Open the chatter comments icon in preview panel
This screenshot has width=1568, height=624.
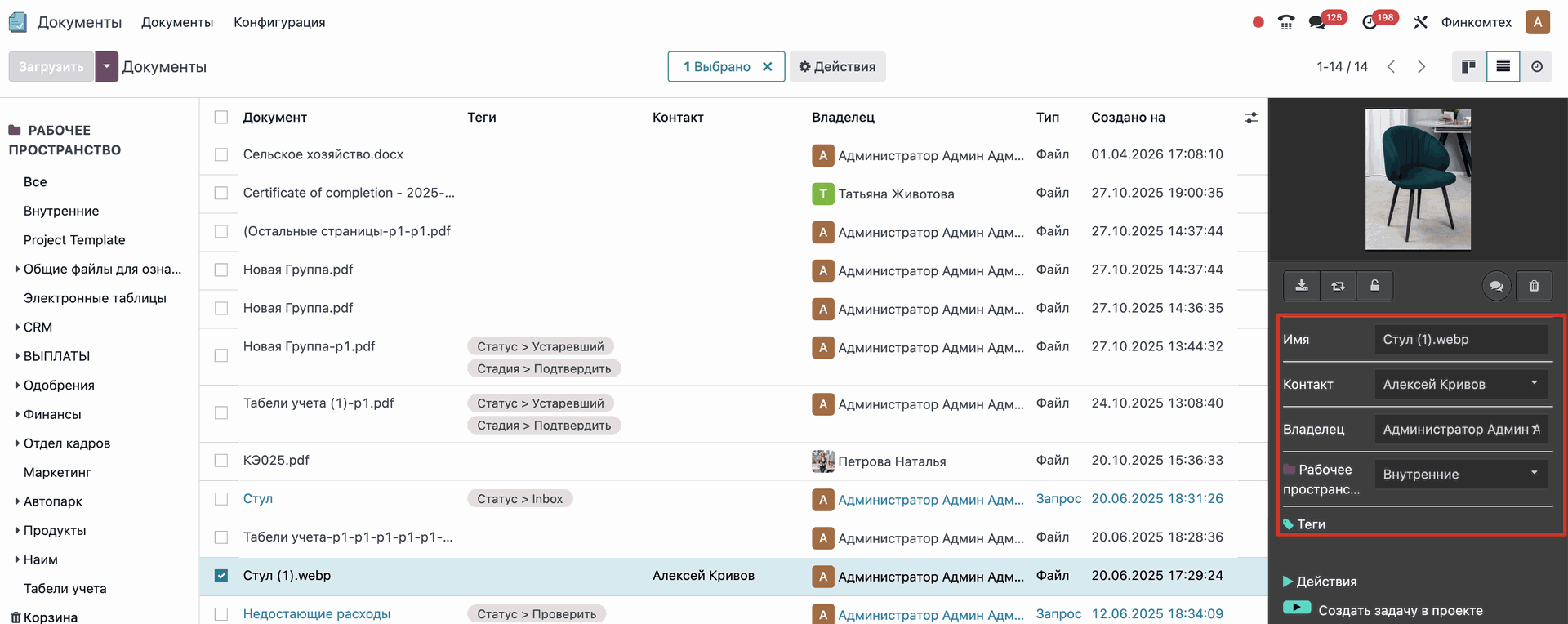(x=1496, y=286)
